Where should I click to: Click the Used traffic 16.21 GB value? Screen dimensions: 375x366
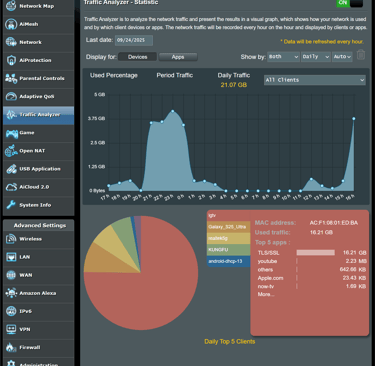click(x=321, y=232)
